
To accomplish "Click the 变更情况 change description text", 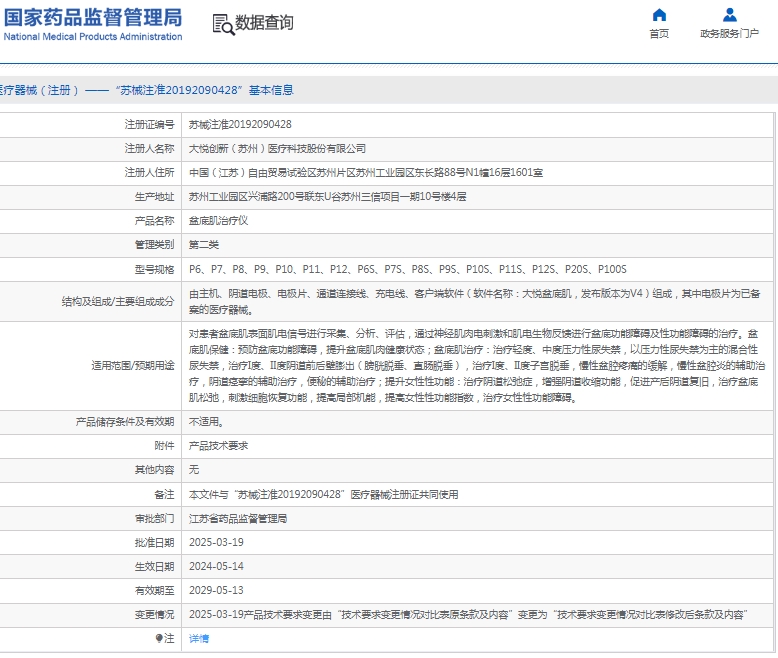I will point(468,615).
